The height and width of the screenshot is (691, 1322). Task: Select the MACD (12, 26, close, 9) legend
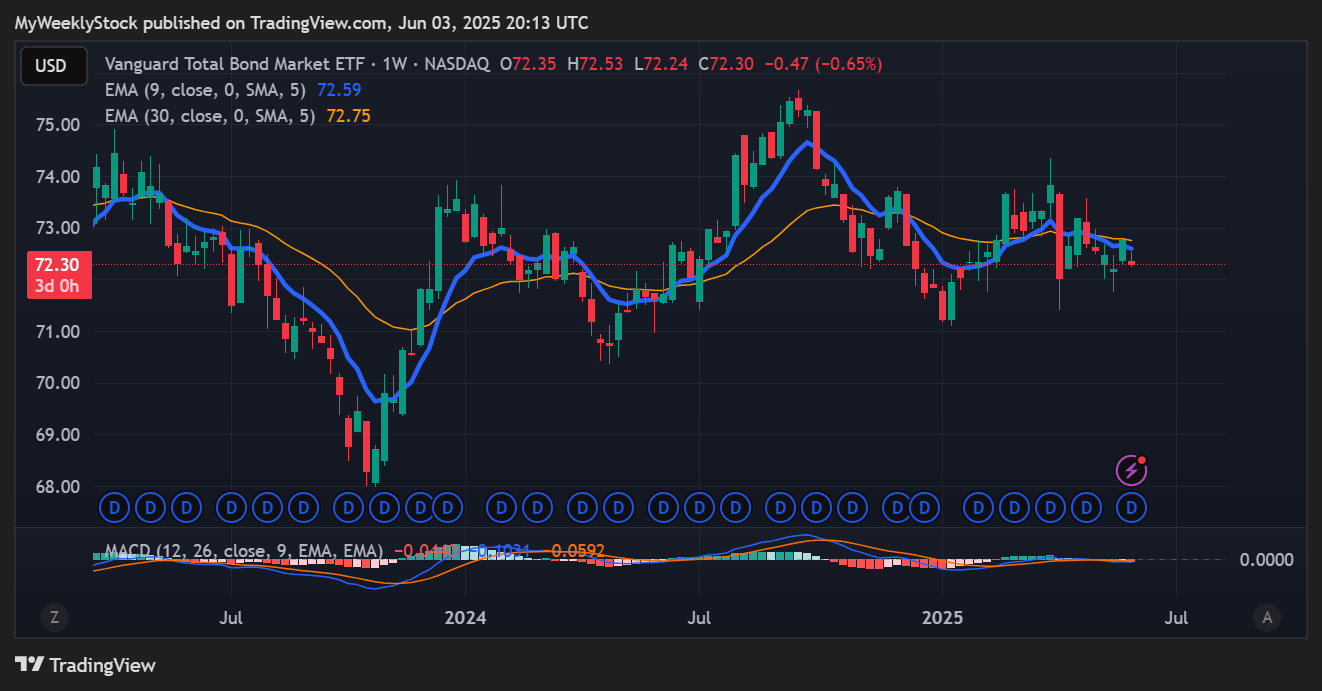click(x=244, y=551)
